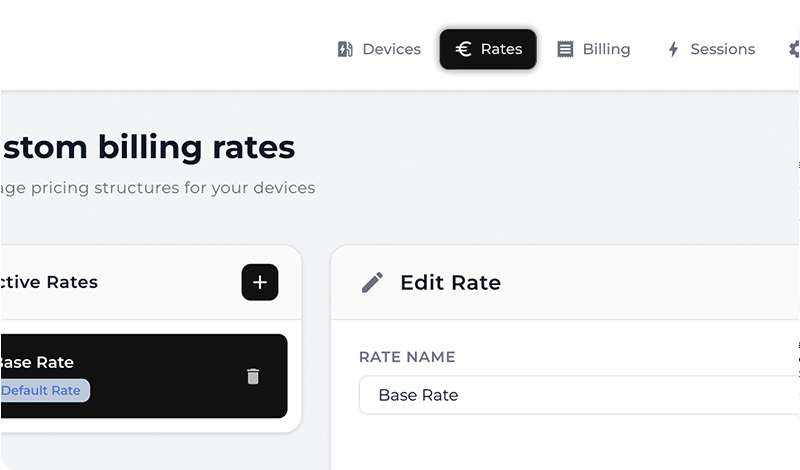Delete Base Rate using trash icon
The width and height of the screenshot is (800, 470).
pyautogui.click(x=253, y=376)
